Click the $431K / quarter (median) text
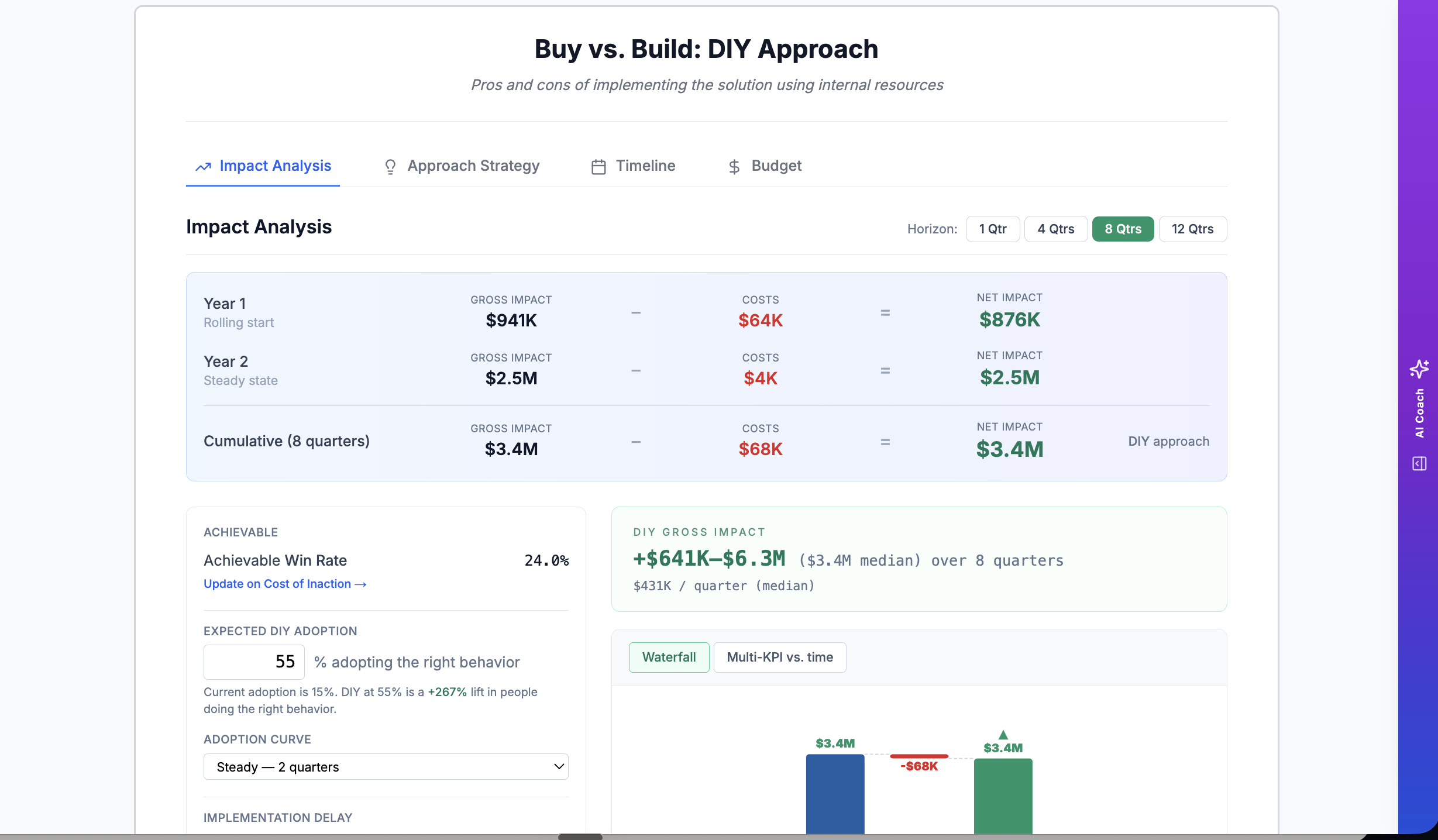 [724, 586]
